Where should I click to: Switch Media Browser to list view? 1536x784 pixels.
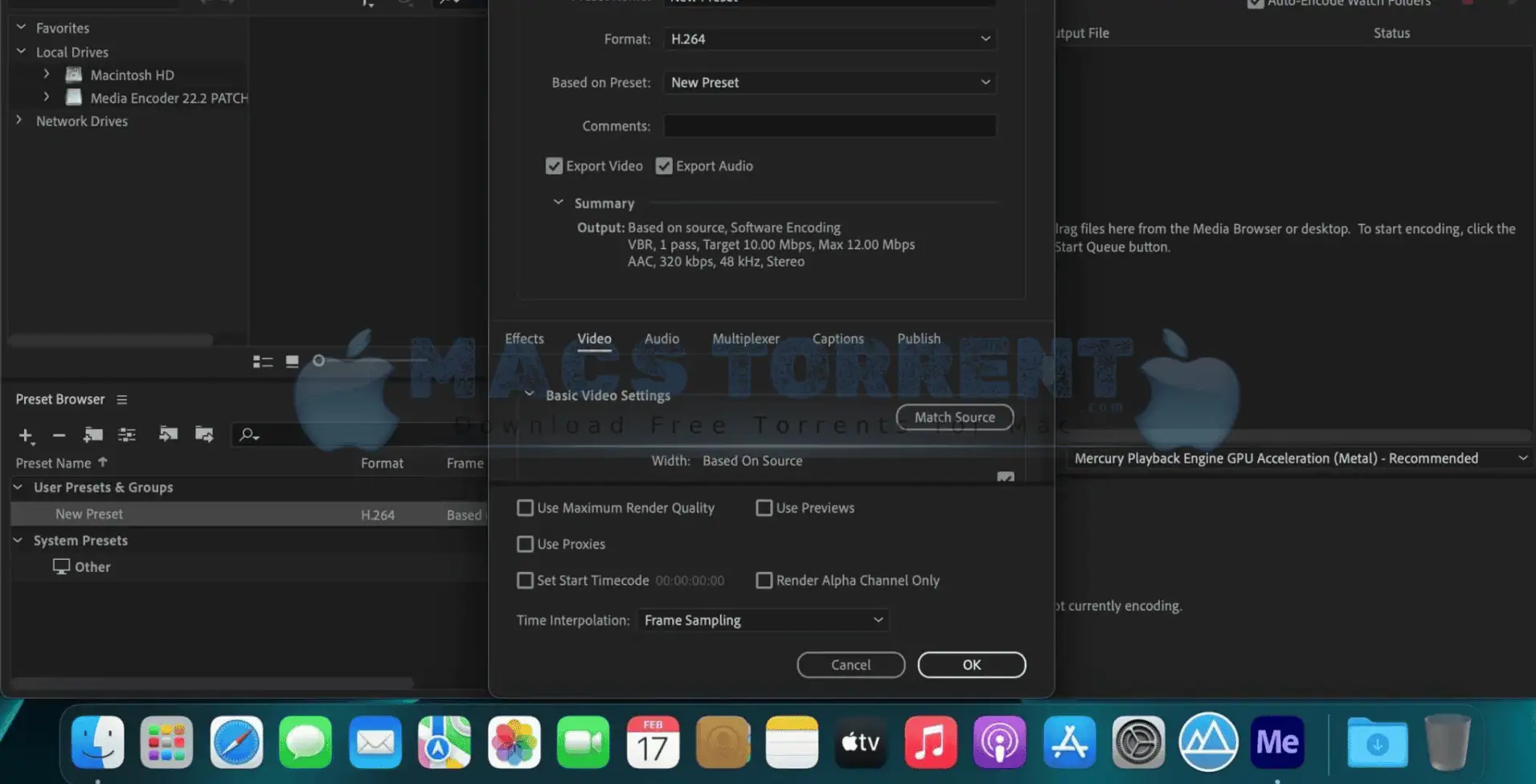263,361
